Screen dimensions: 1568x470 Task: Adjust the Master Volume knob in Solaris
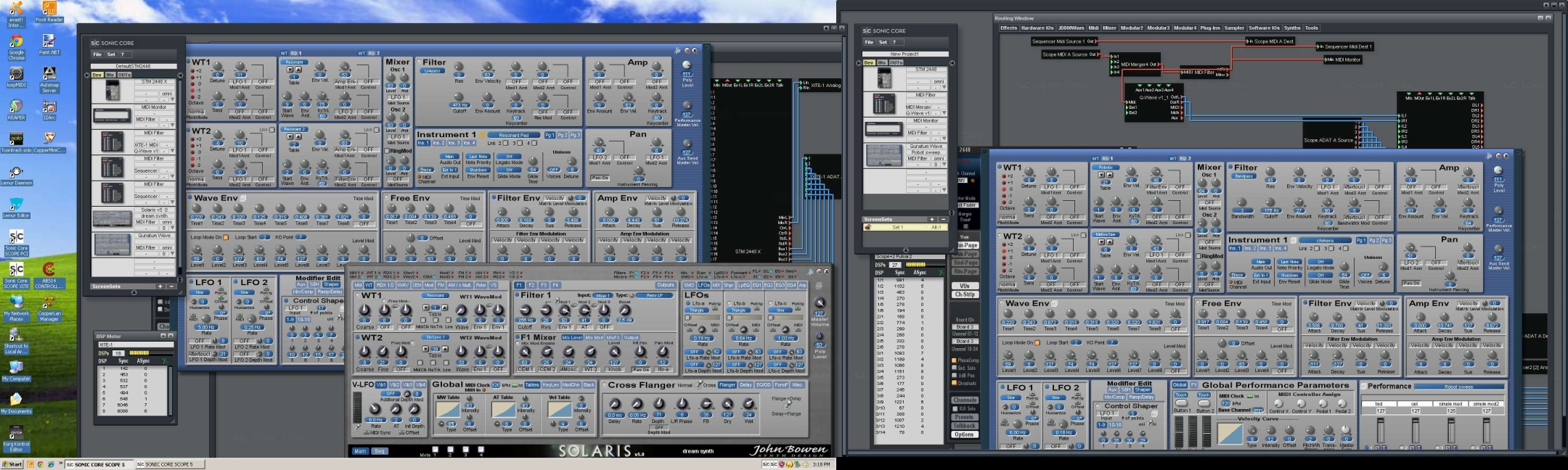point(820,302)
